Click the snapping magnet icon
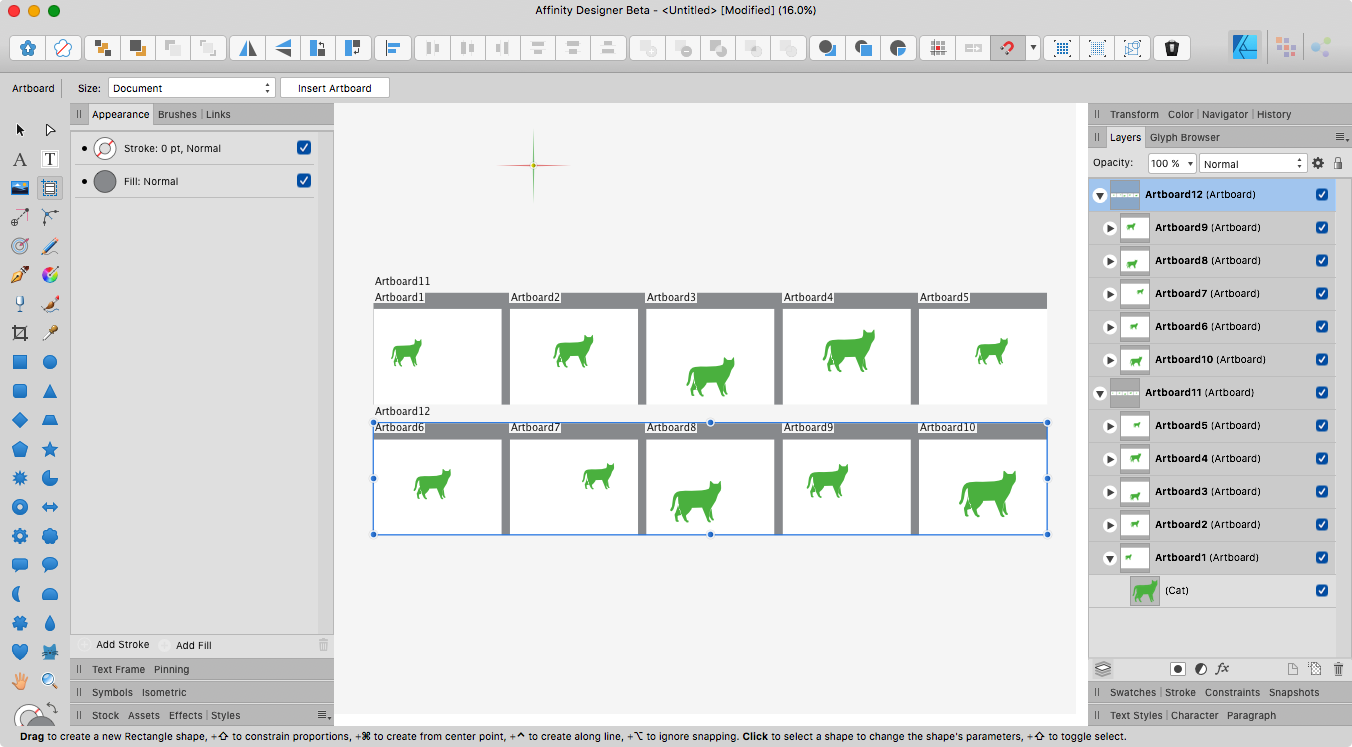1352x747 pixels. click(x=1008, y=48)
